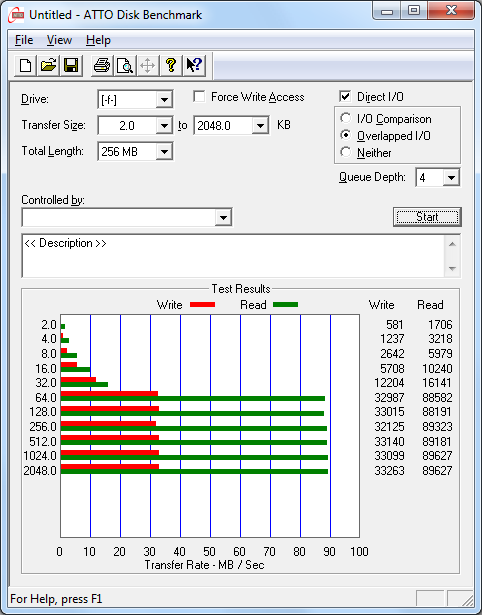Click the ATTO application title bar icon
The width and height of the screenshot is (482, 615).
[x=16, y=15]
